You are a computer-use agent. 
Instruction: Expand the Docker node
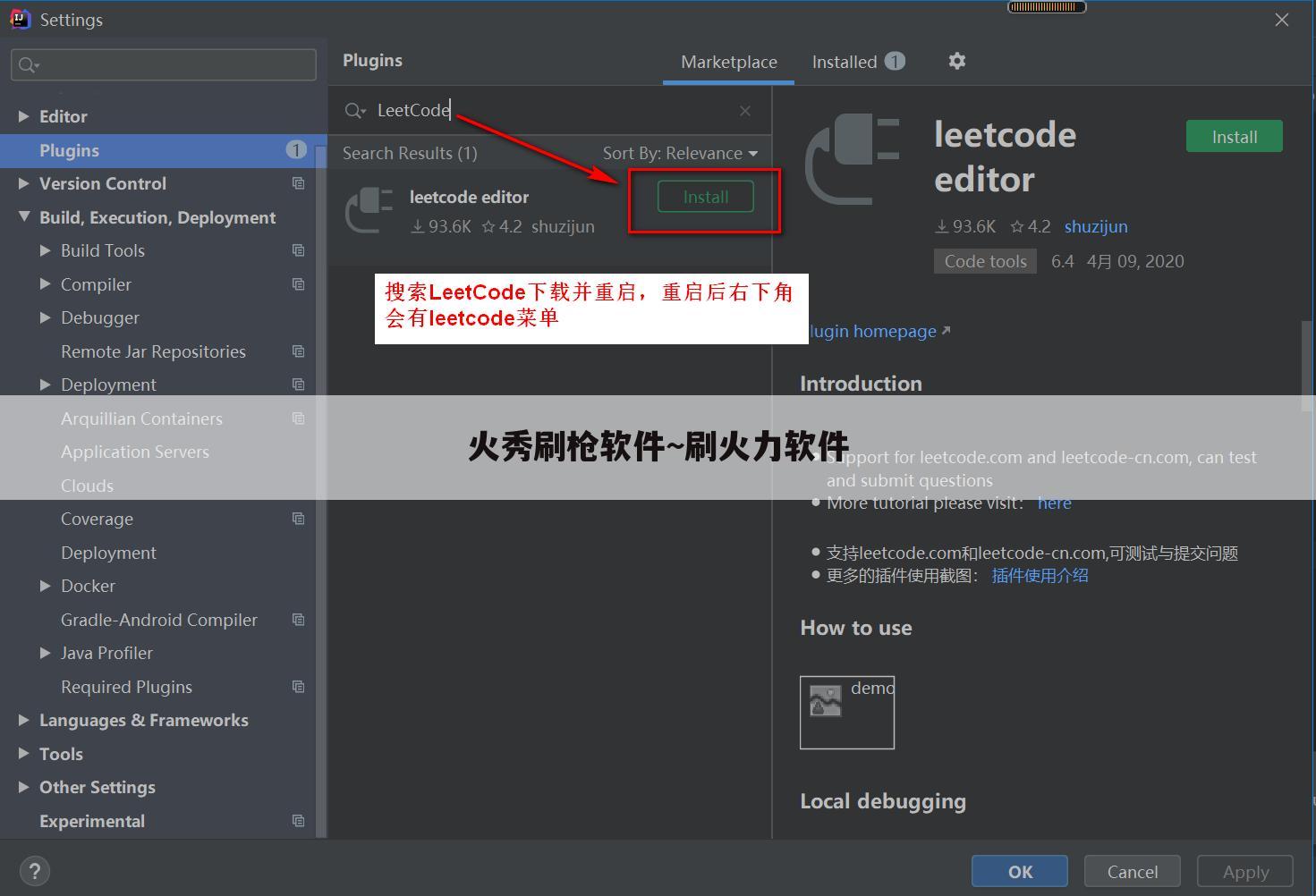tap(45, 586)
